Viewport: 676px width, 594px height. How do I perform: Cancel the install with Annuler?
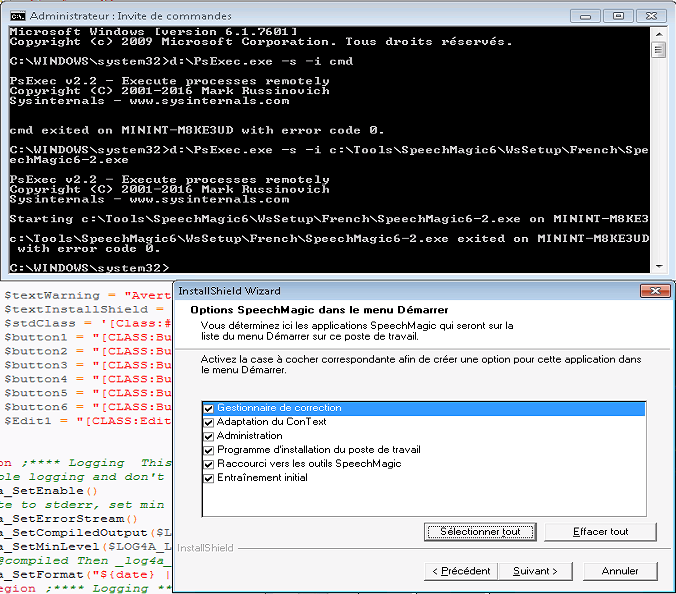[x=620, y=571]
